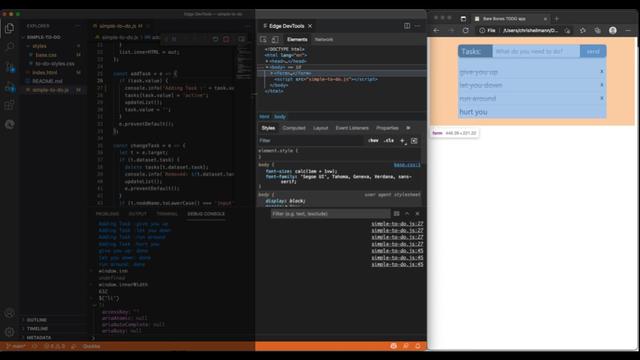Open Favorites star icon in browser toolbar

tap(582, 30)
